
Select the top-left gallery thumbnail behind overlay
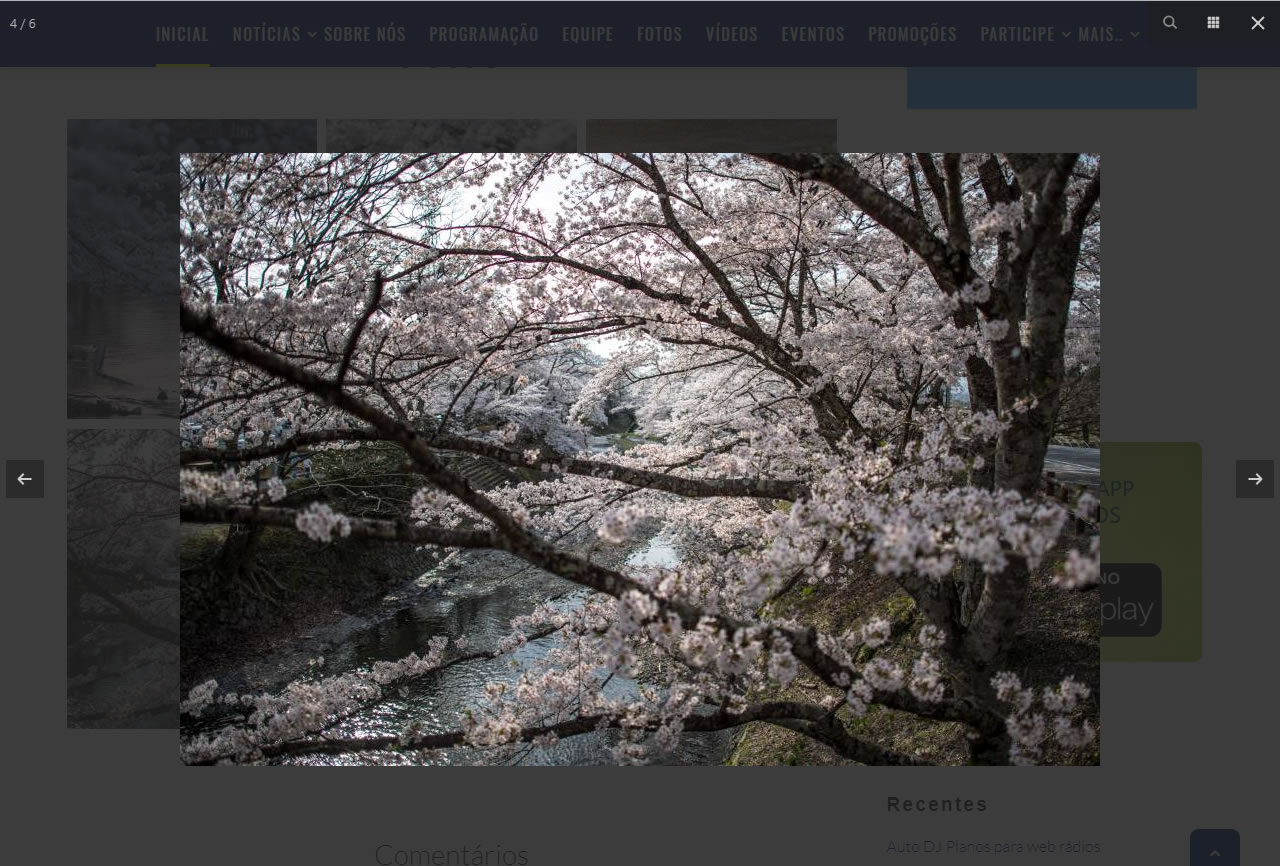pyautogui.click(x=123, y=268)
